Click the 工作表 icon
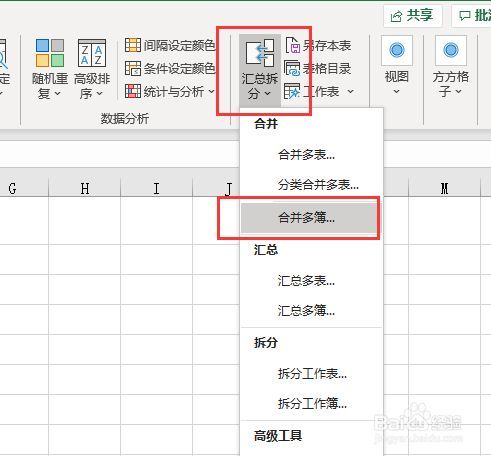491x456 pixels. click(292, 91)
